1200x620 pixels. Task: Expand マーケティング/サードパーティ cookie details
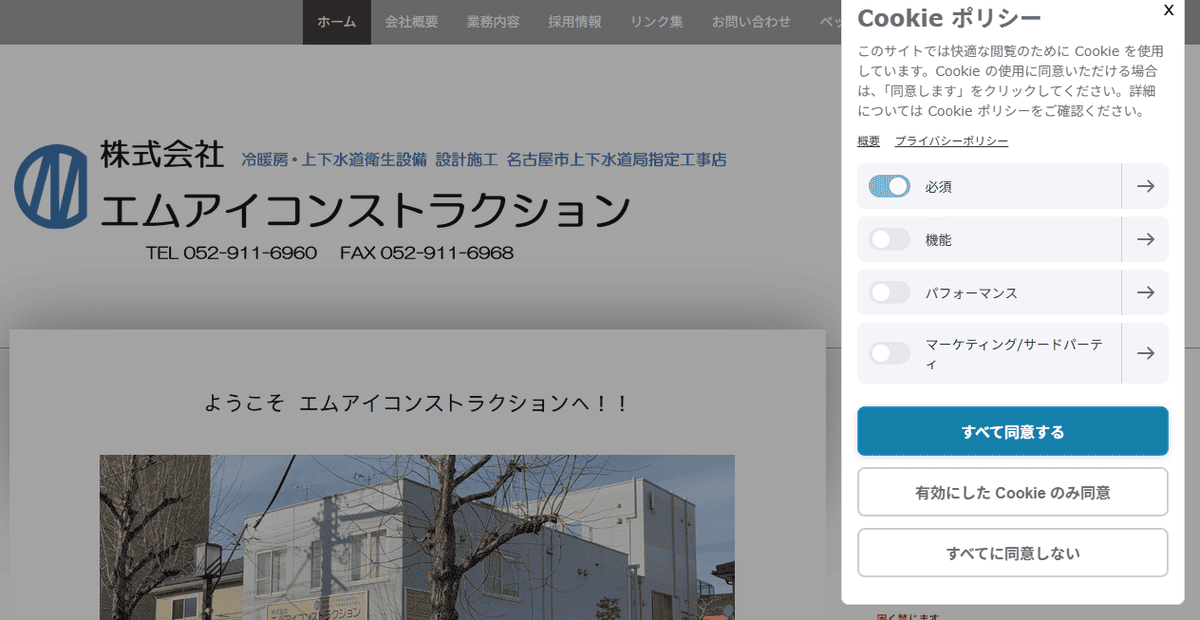point(1146,352)
